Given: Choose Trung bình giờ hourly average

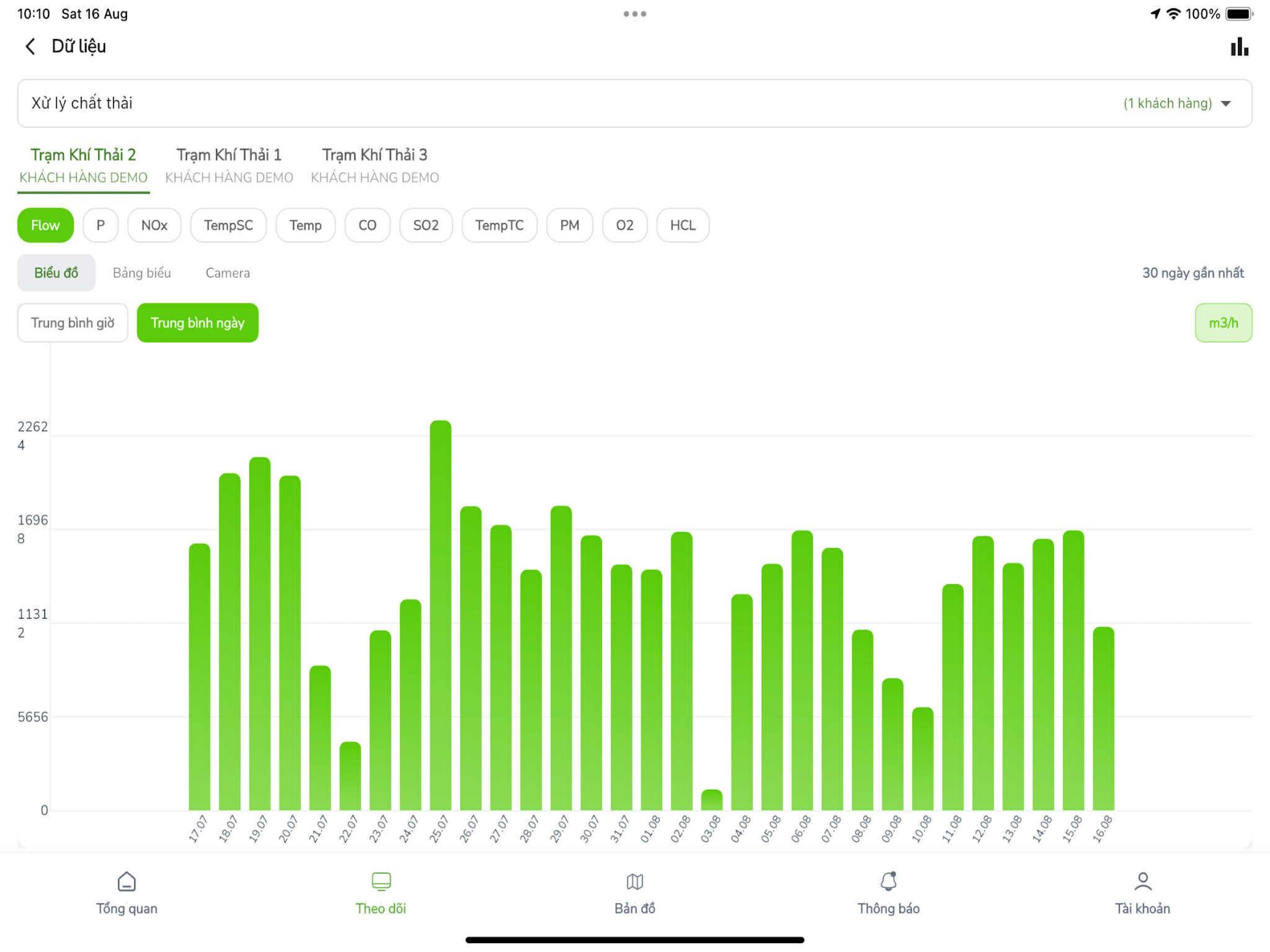Looking at the screenshot, I should pyautogui.click(x=73, y=323).
